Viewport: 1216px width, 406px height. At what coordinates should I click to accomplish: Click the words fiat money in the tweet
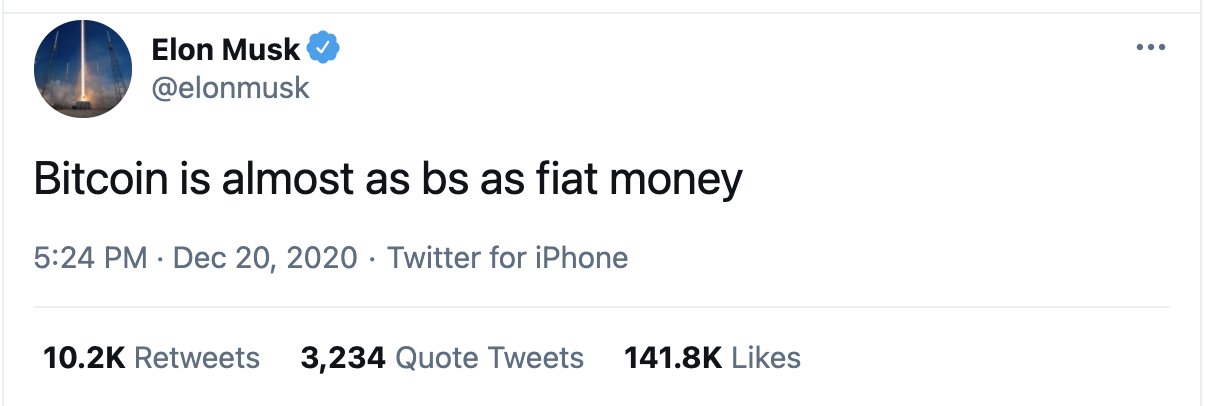649,180
